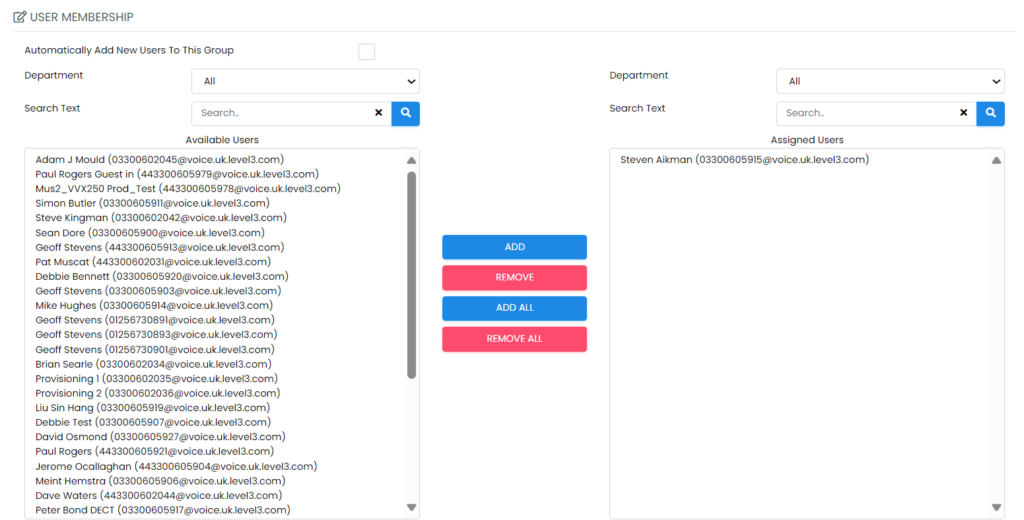Select Jerome Ocallaghan in the list
Screen dimensions: 1024x520
tap(176, 466)
